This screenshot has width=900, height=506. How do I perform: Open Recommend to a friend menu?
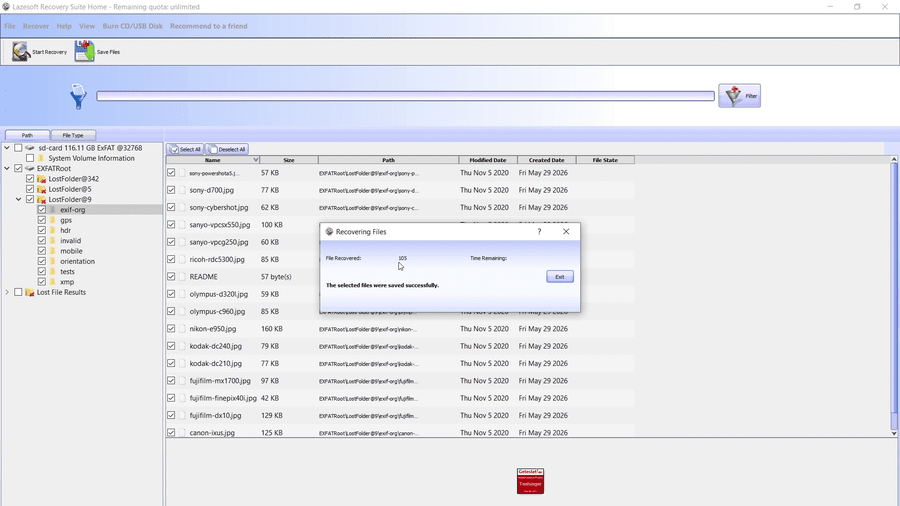click(208, 26)
